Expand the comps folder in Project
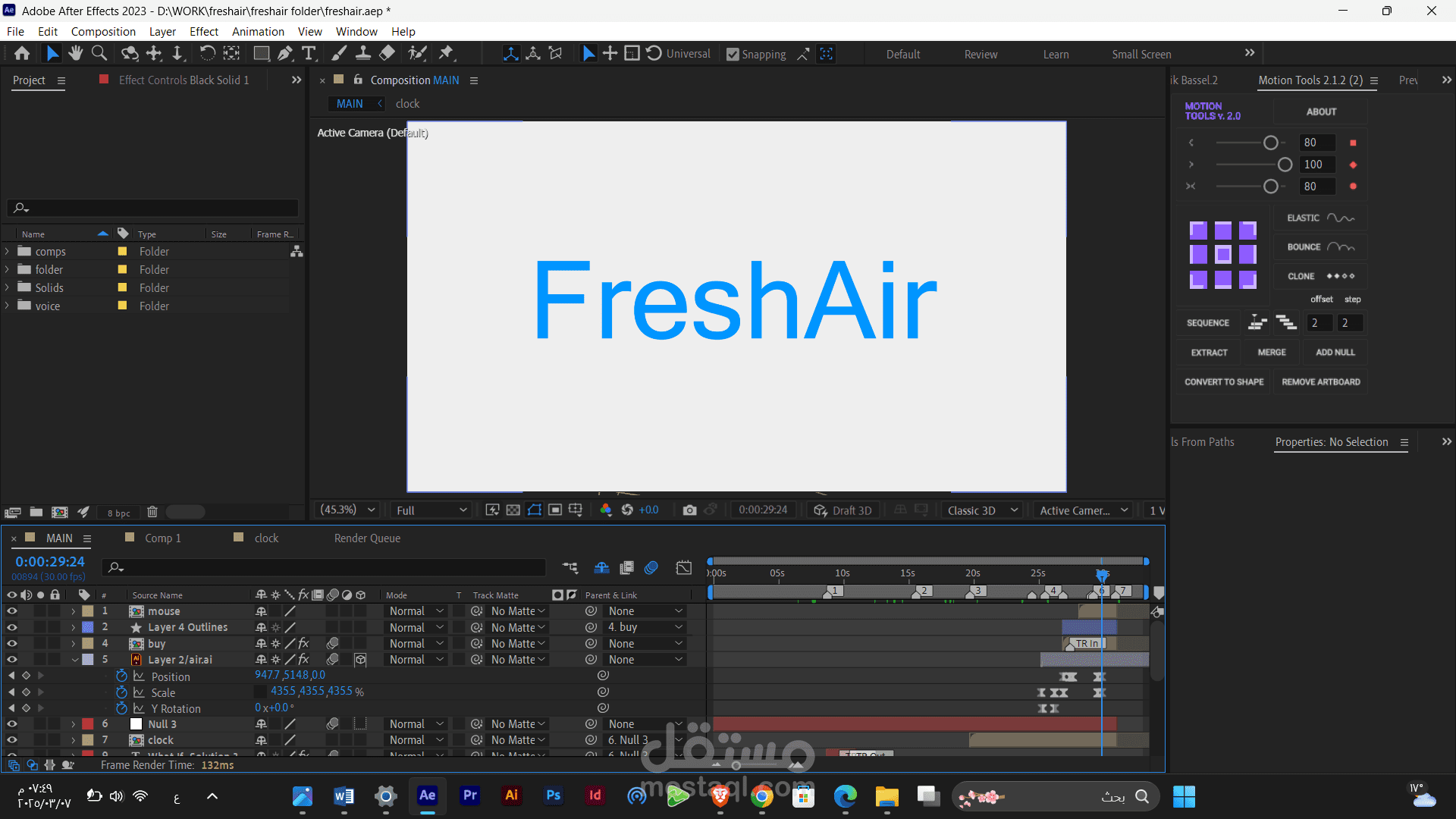This screenshot has width=1456, height=819. 8,251
